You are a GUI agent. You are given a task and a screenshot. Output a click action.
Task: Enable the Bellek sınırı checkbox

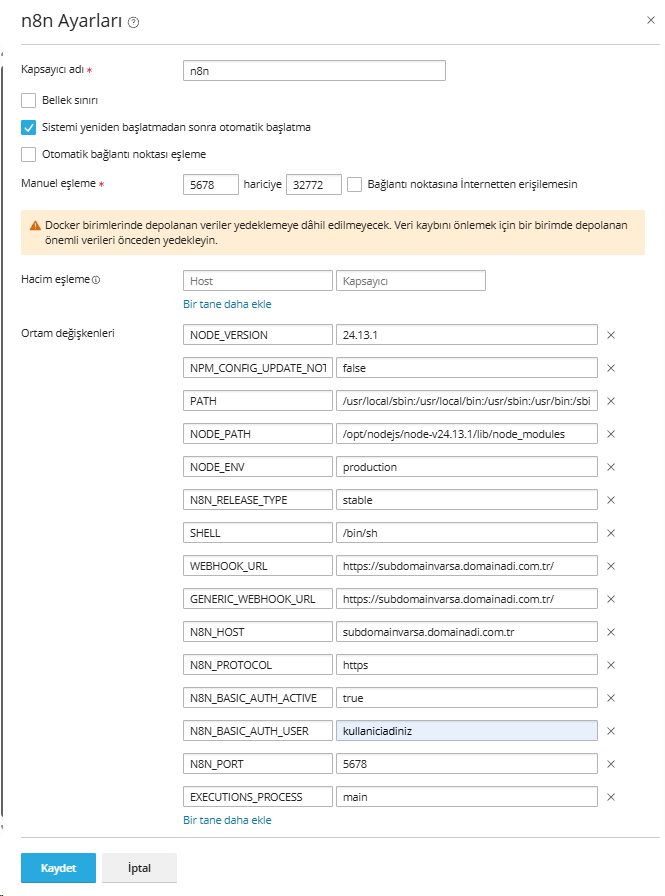tap(29, 101)
